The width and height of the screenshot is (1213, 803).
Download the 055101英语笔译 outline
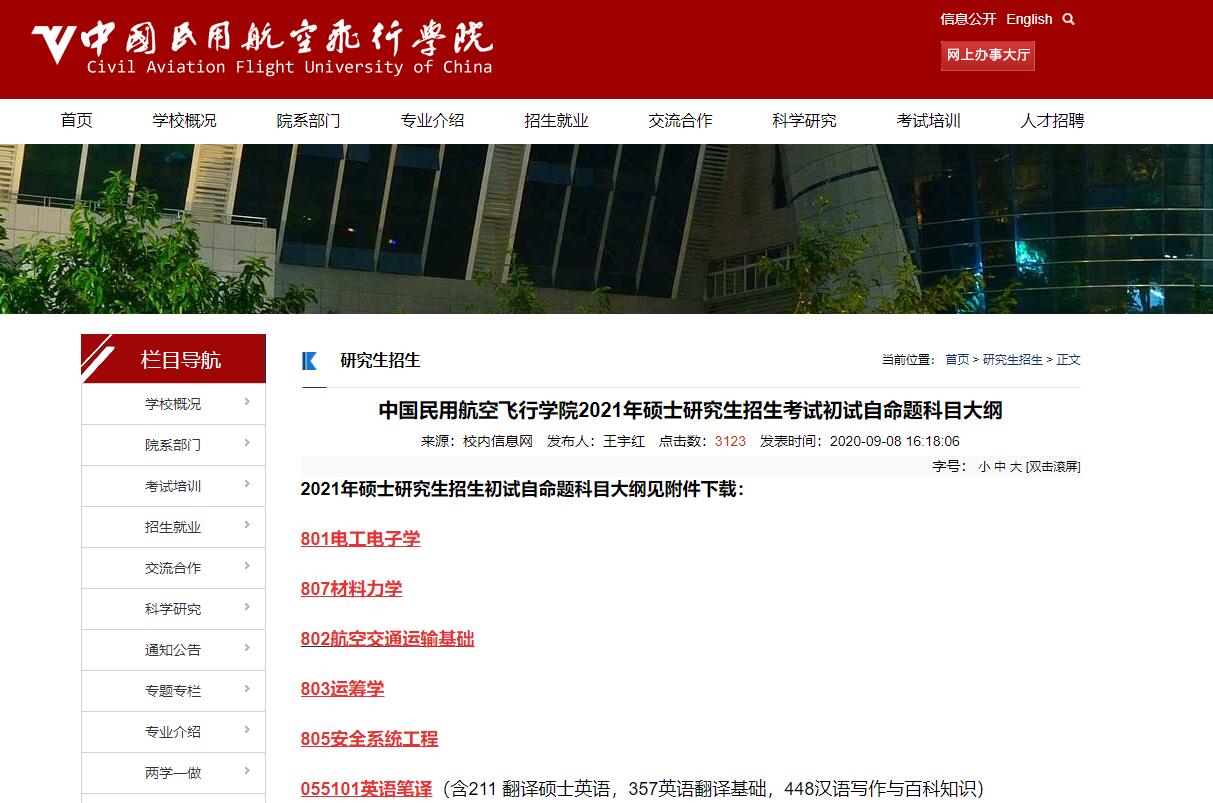click(x=366, y=789)
